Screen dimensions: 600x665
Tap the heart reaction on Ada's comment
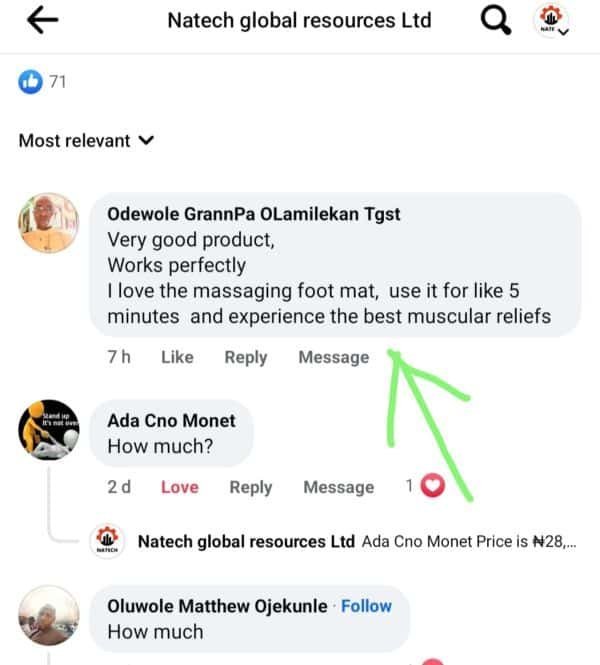pos(432,486)
